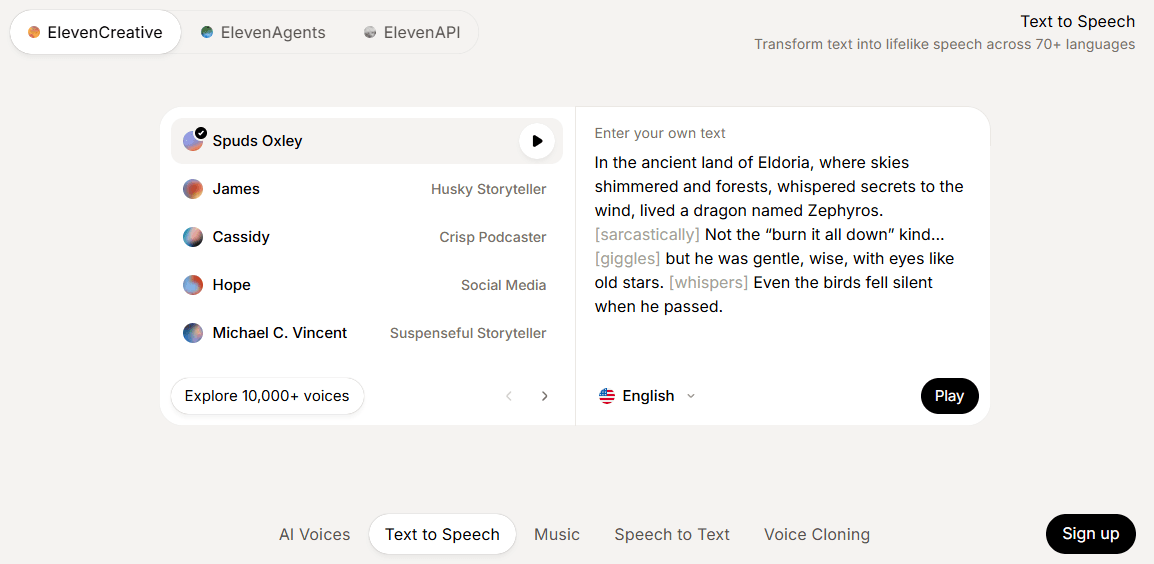
Task: Click the Crisp Podcaster label
Action: click(x=493, y=237)
